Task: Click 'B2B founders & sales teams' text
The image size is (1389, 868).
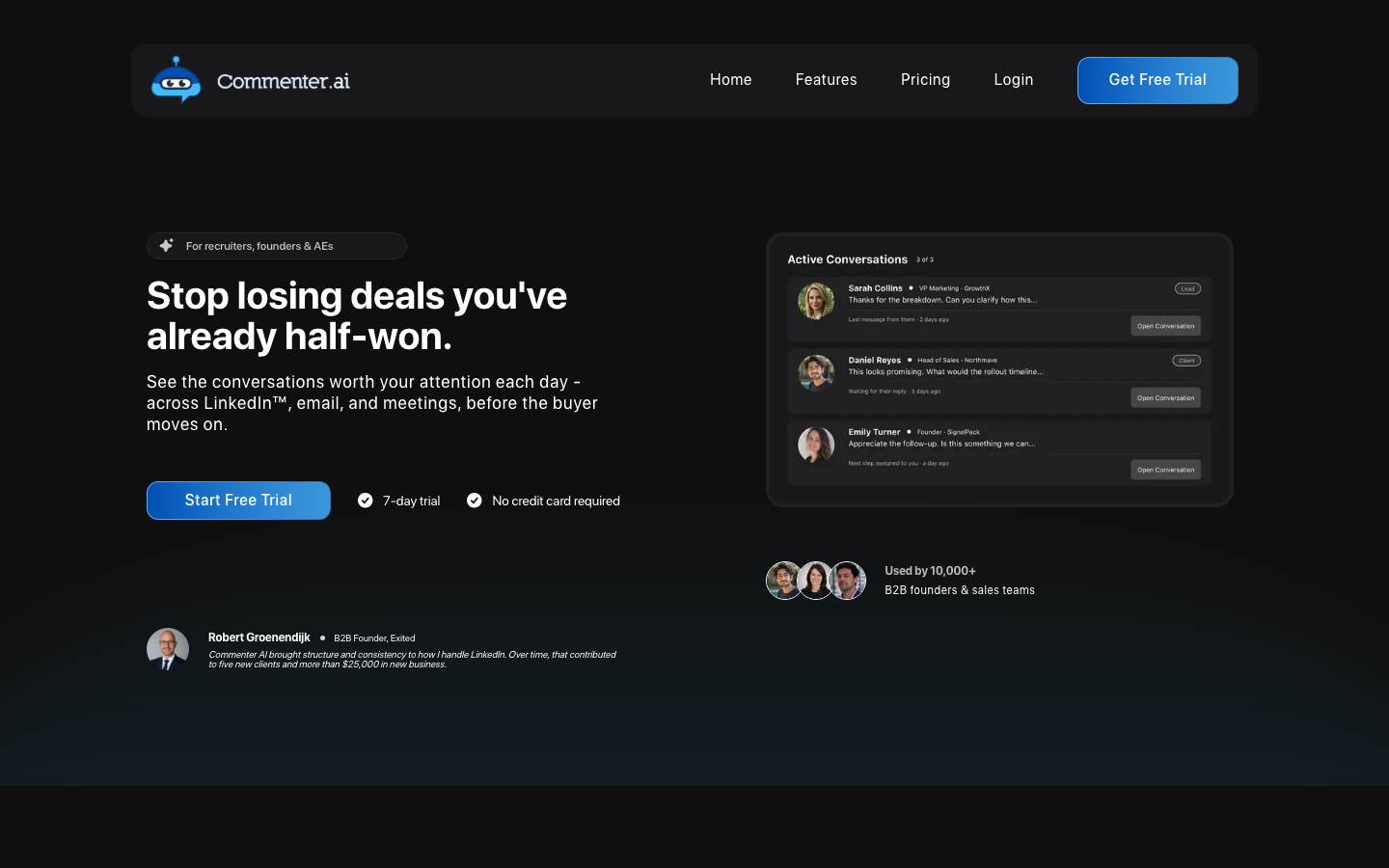Action: point(960,590)
